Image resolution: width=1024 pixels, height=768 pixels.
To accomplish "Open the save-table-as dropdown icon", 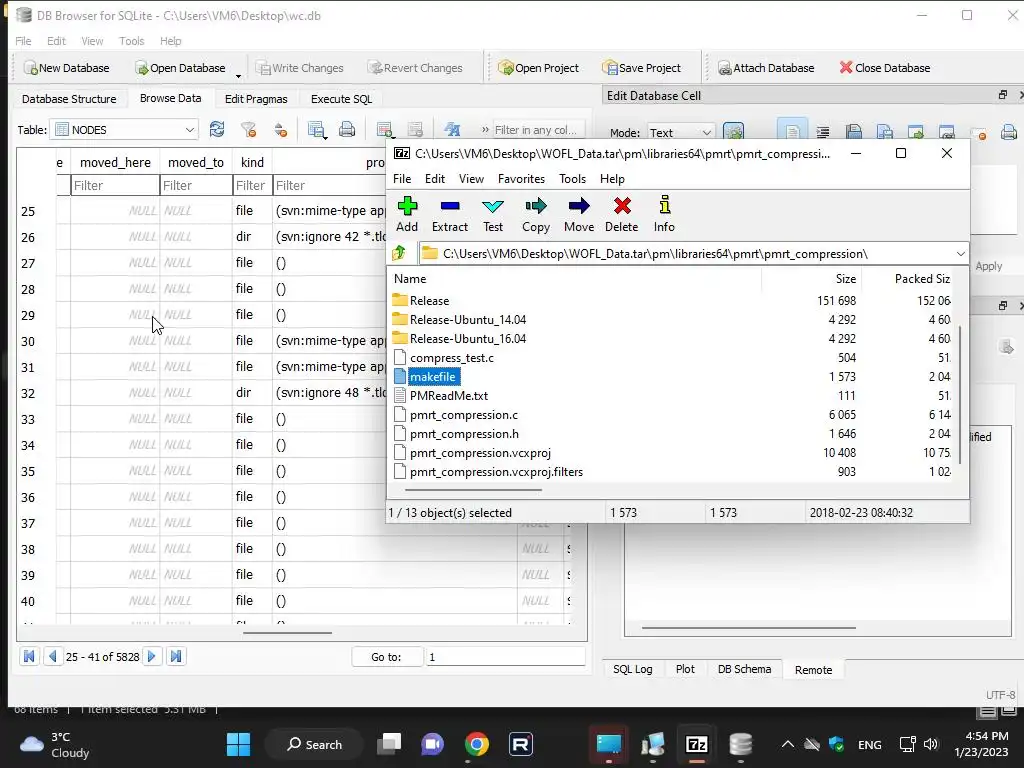I will tap(317, 129).
